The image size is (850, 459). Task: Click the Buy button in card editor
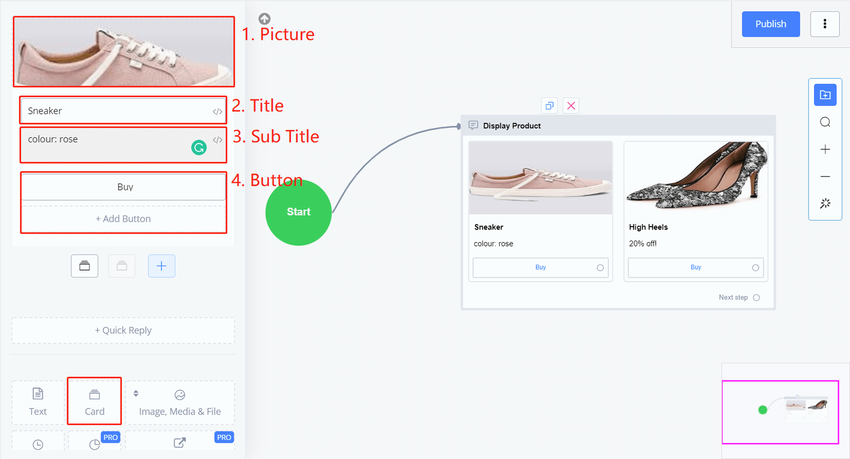click(124, 187)
